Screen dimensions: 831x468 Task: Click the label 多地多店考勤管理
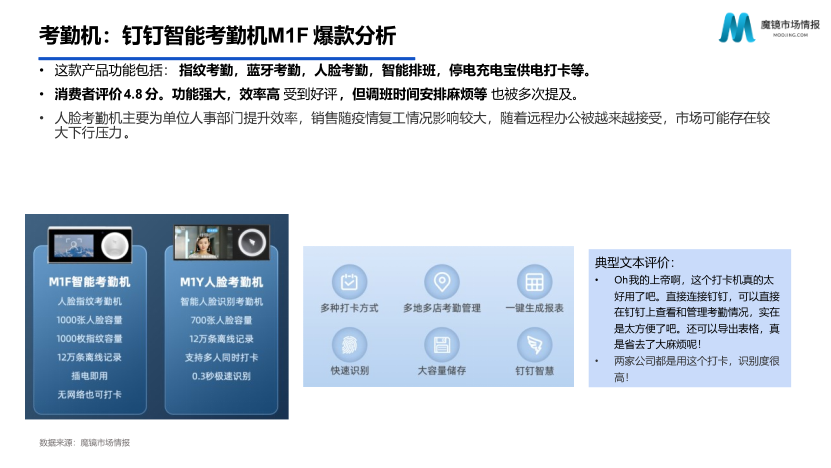pos(441,308)
